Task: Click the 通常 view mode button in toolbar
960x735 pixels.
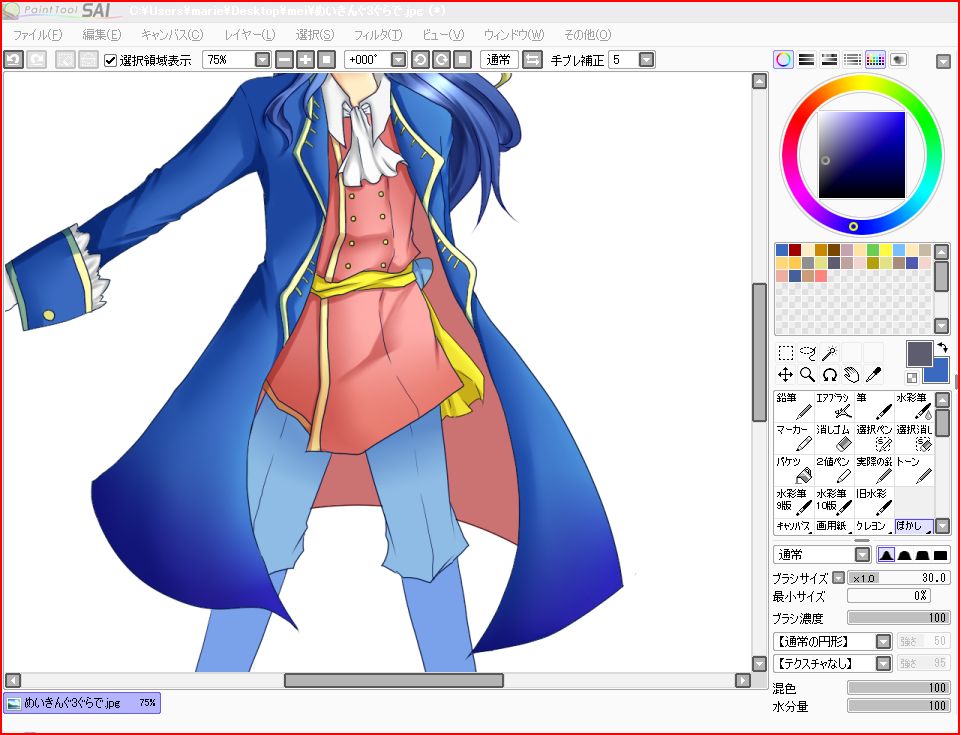Action: [499, 59]
